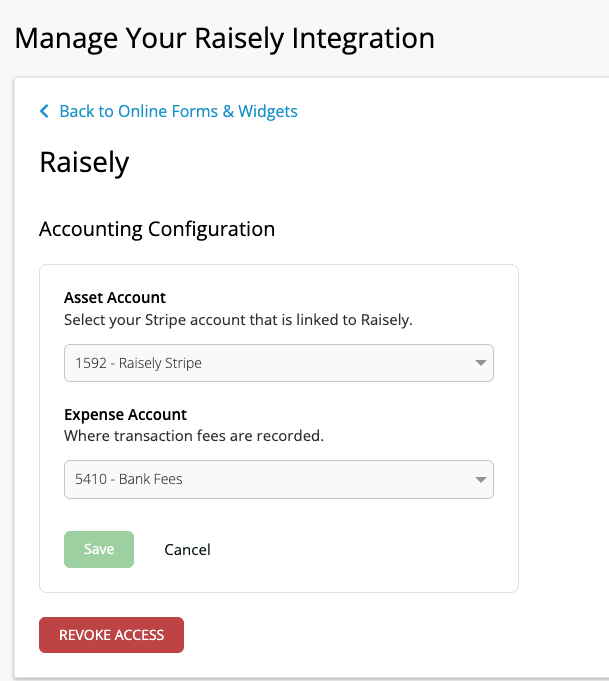Go back to Online Forms & Widgets

(178, 111)
